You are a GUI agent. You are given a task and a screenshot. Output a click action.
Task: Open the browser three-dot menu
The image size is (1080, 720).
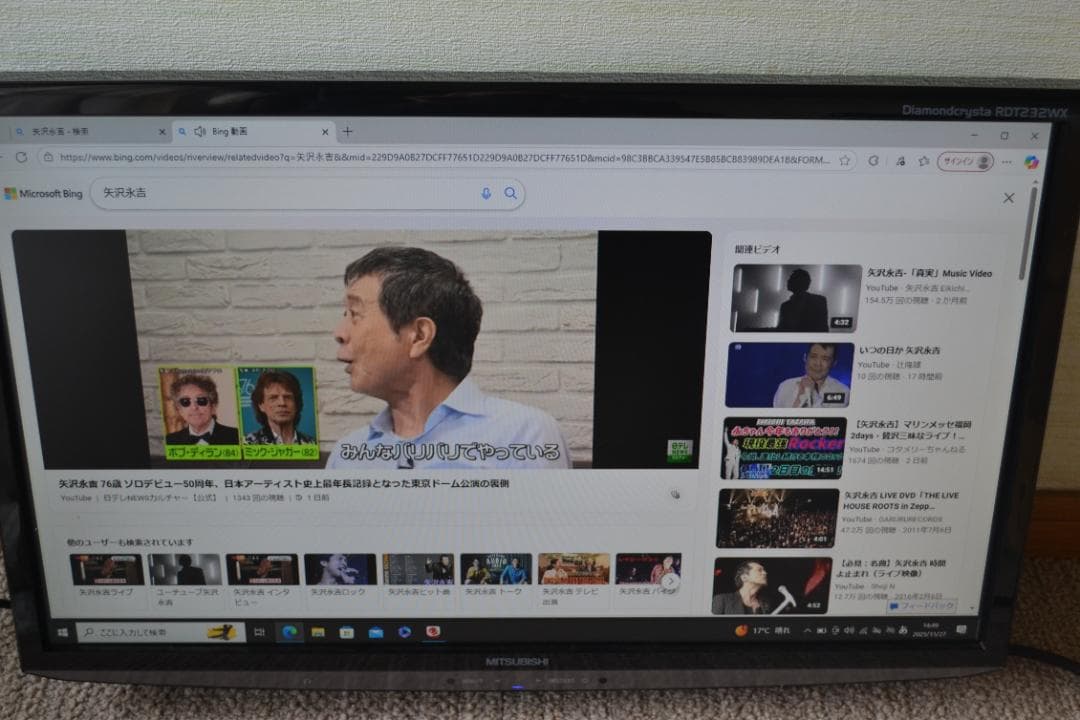1006,161
